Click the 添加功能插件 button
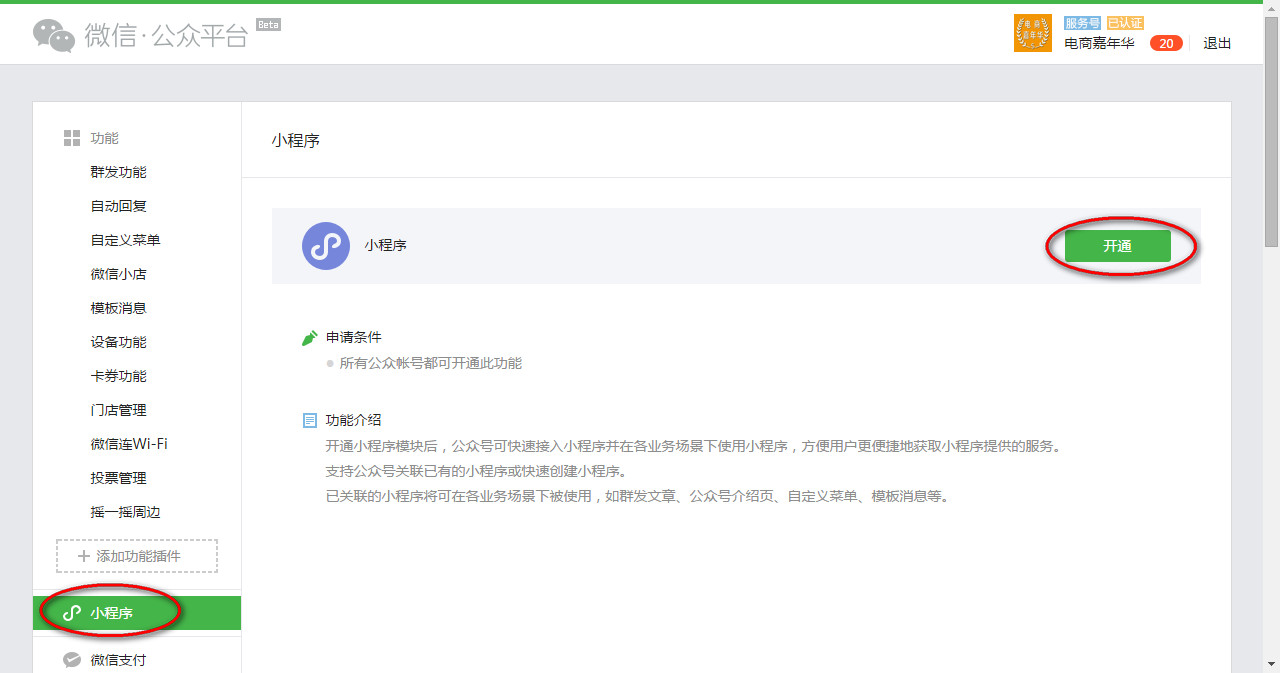Viewport: 1280px width, 673px height. [x=137, y=556]
